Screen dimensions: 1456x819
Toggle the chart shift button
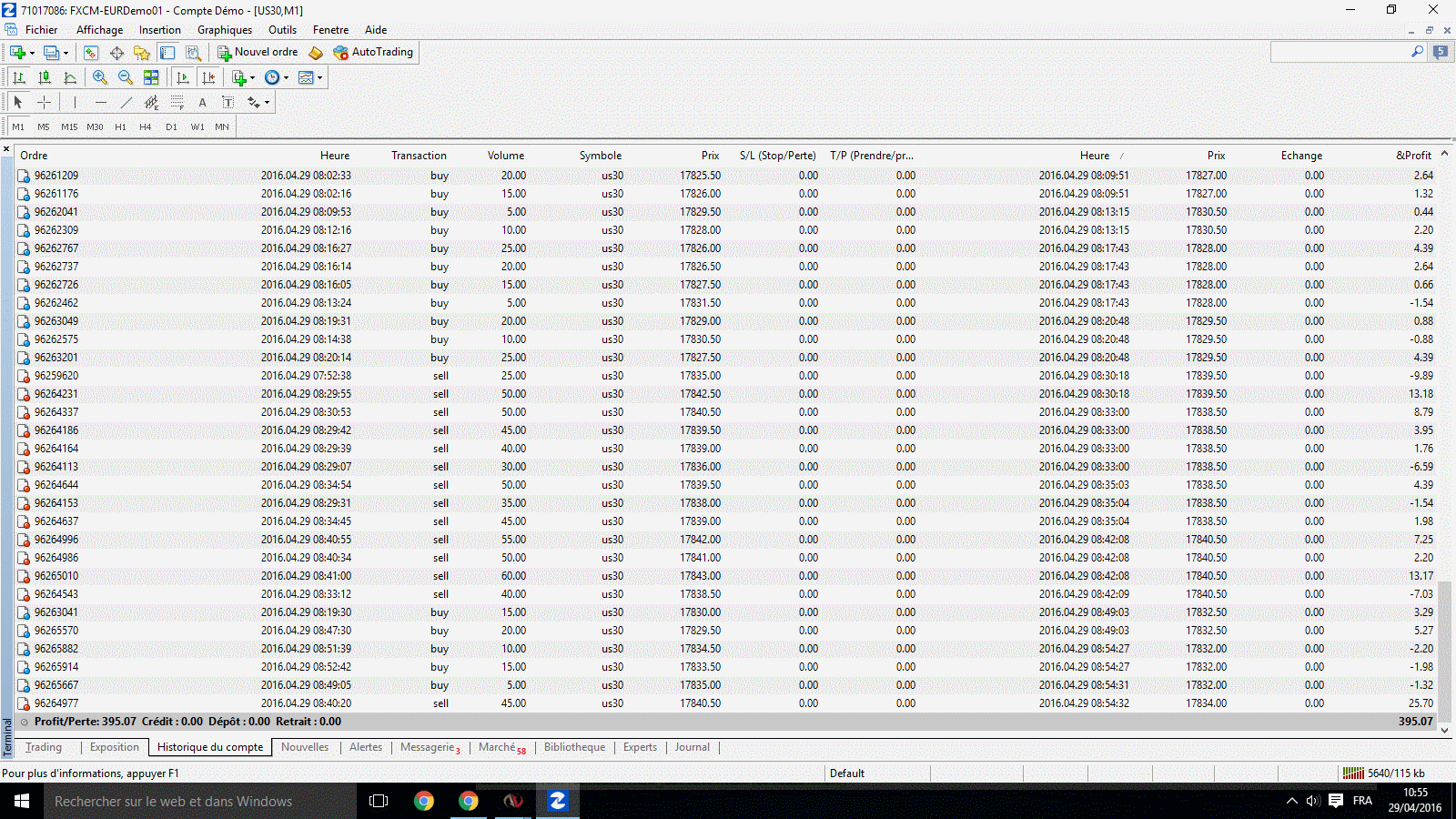tap(208, 77)
